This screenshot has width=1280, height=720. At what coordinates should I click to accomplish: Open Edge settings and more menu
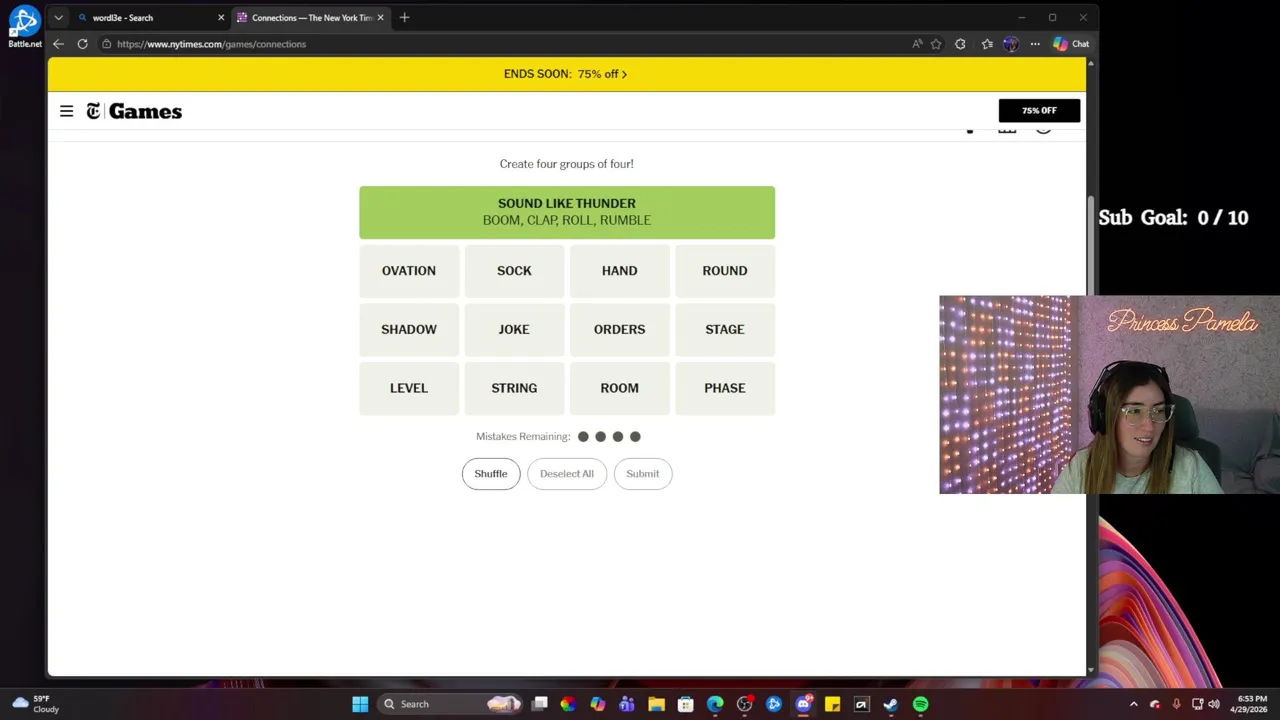[1035, 44]
